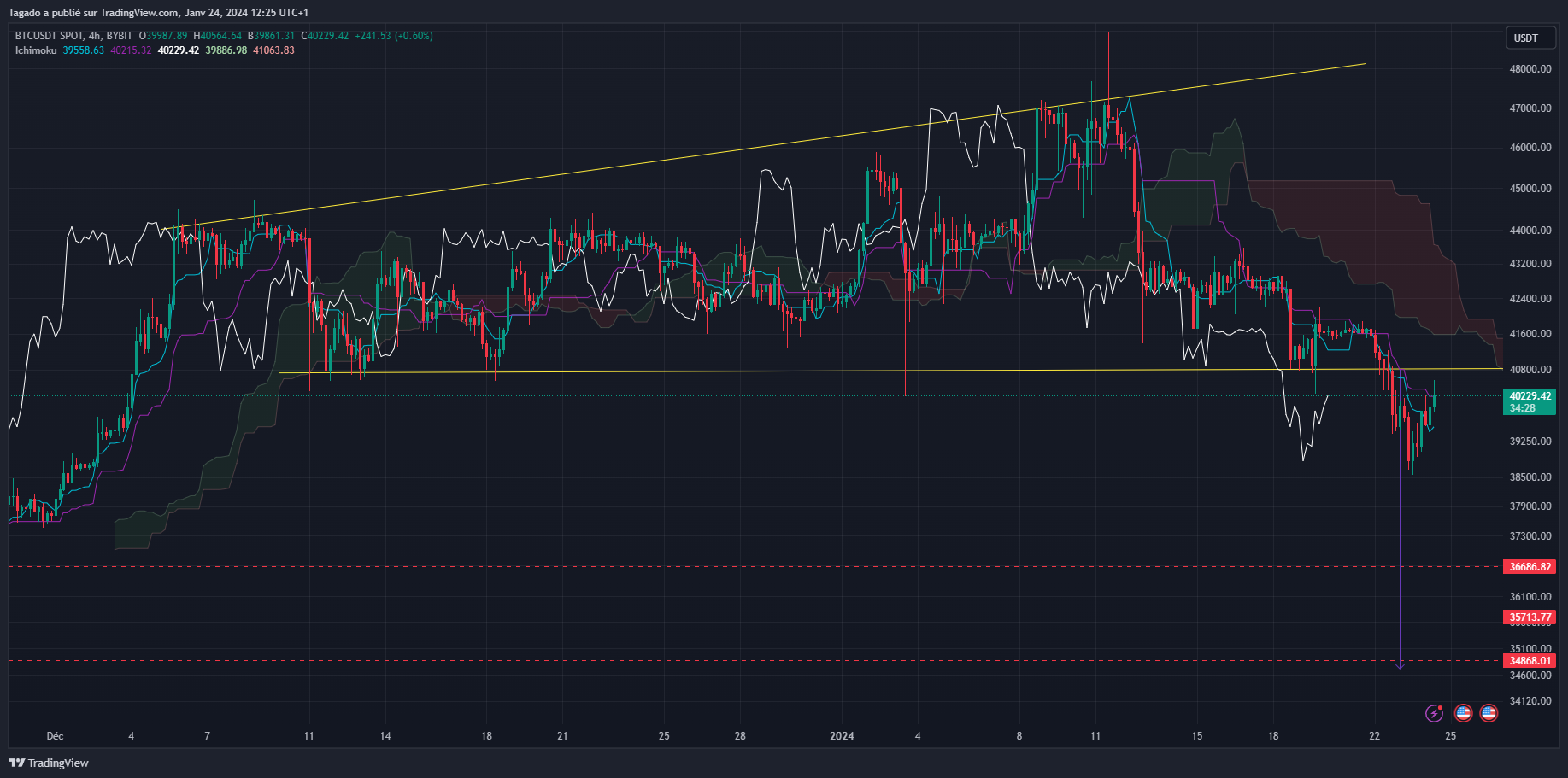Click the Déc label on the time axis

[55, 735]
